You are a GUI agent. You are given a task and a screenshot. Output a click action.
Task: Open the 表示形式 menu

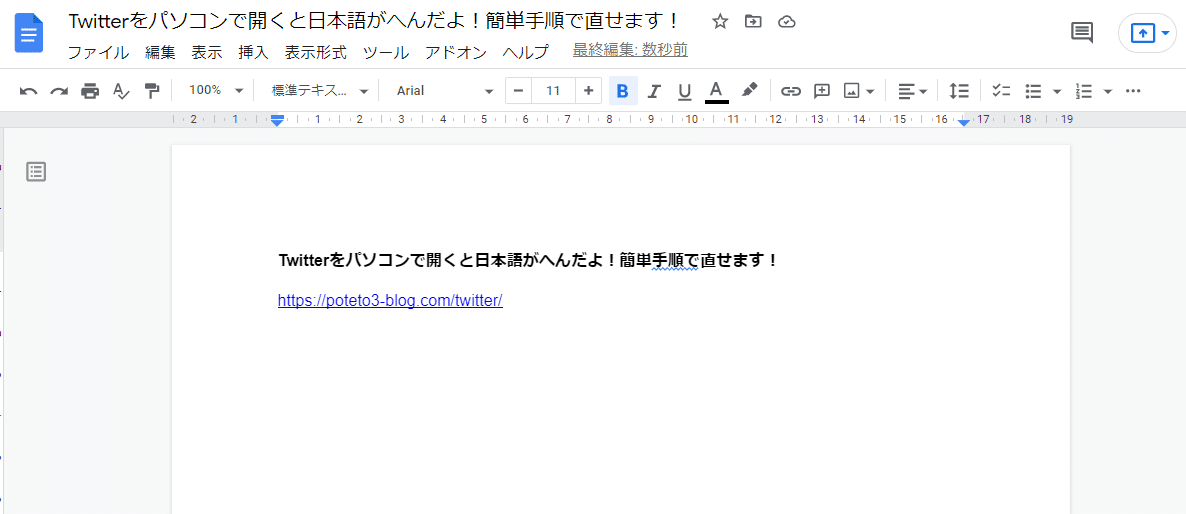coord(315,53)
